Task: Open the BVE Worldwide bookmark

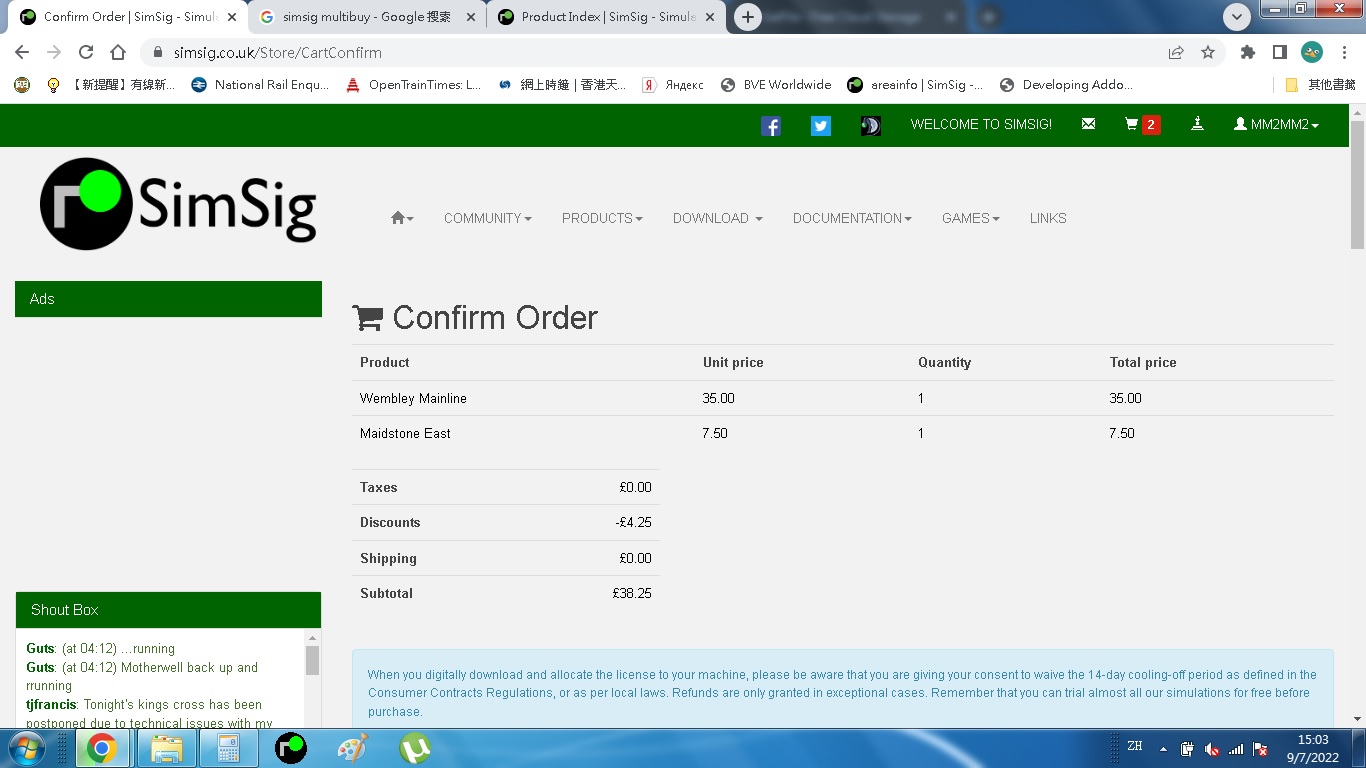Action: pyautogui.click(x=776, y=85)
